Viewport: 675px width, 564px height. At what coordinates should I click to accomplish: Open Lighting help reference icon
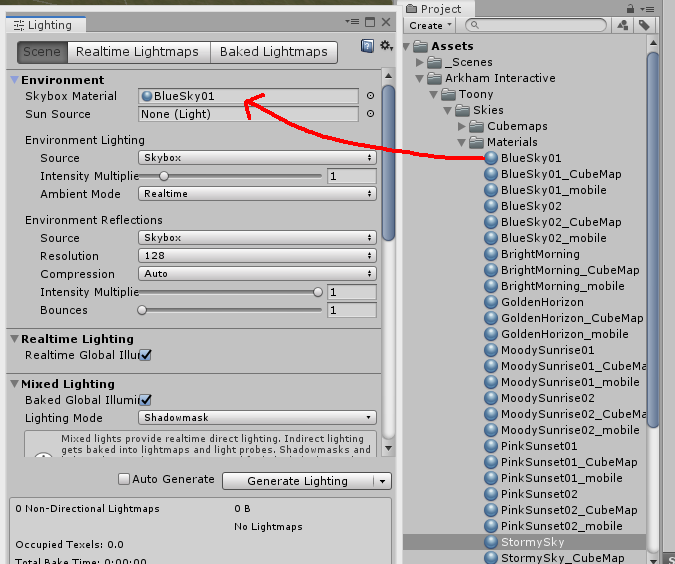click(x=367, y=46)
